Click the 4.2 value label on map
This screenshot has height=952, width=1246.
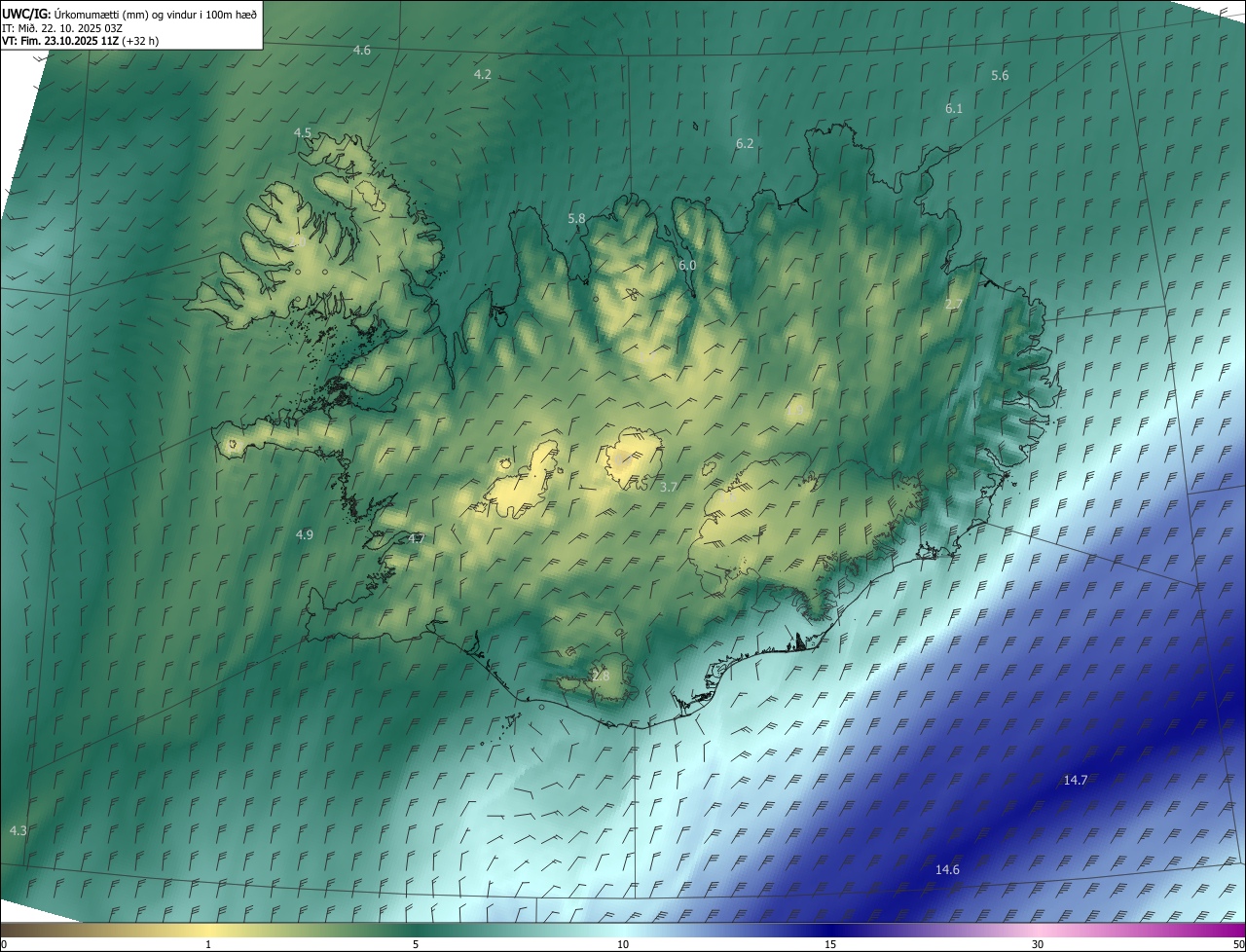pyautogui.click(x=483, y=75)
